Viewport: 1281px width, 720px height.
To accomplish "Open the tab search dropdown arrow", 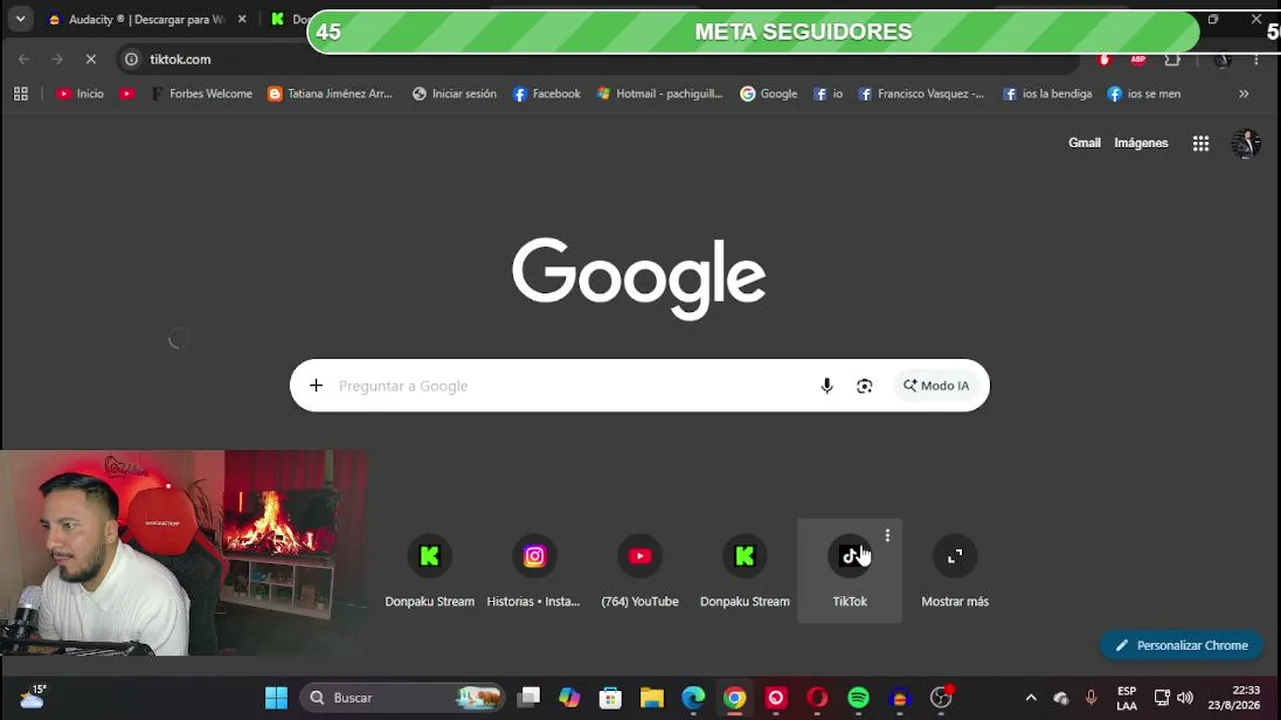I will [x=20, y=19].
